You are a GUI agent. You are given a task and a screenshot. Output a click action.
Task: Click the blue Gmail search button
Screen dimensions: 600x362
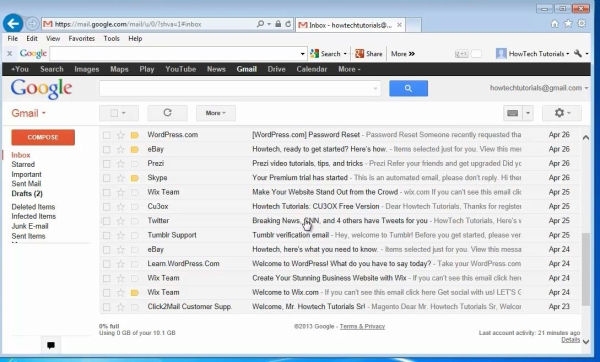tap(408, 88)
